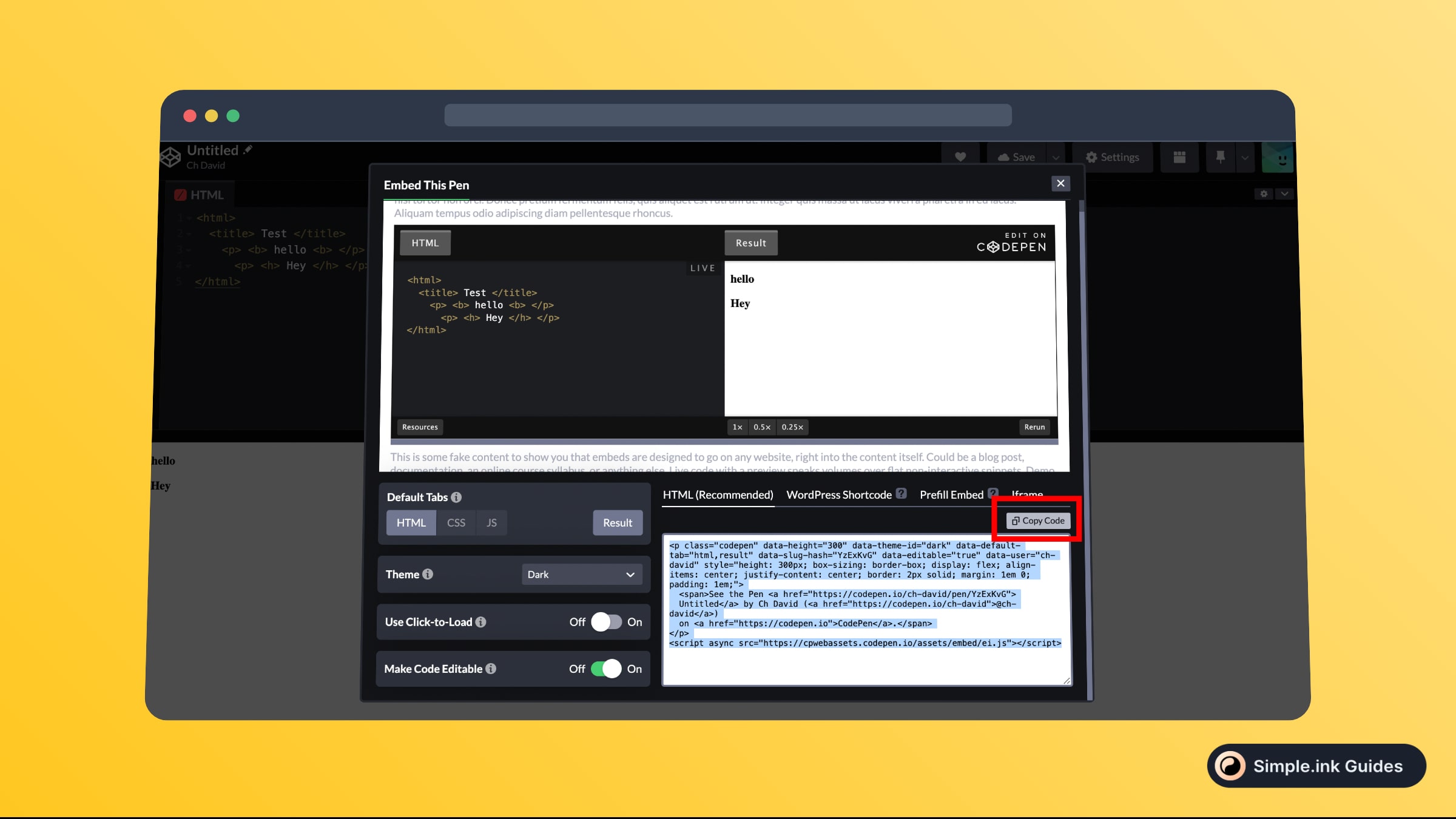Screen dimensions: 1456x819
Task: Click the Save button with cloud icon
Action: tap(1016, 157)
